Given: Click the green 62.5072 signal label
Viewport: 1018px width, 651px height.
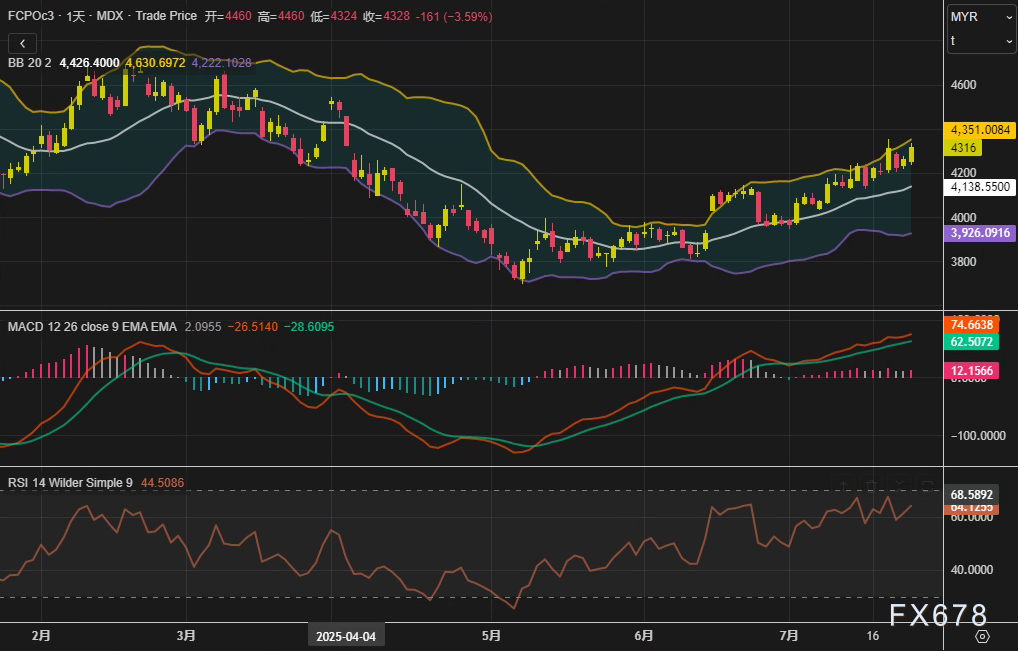Looking at the screenshot, I should 971,342.
